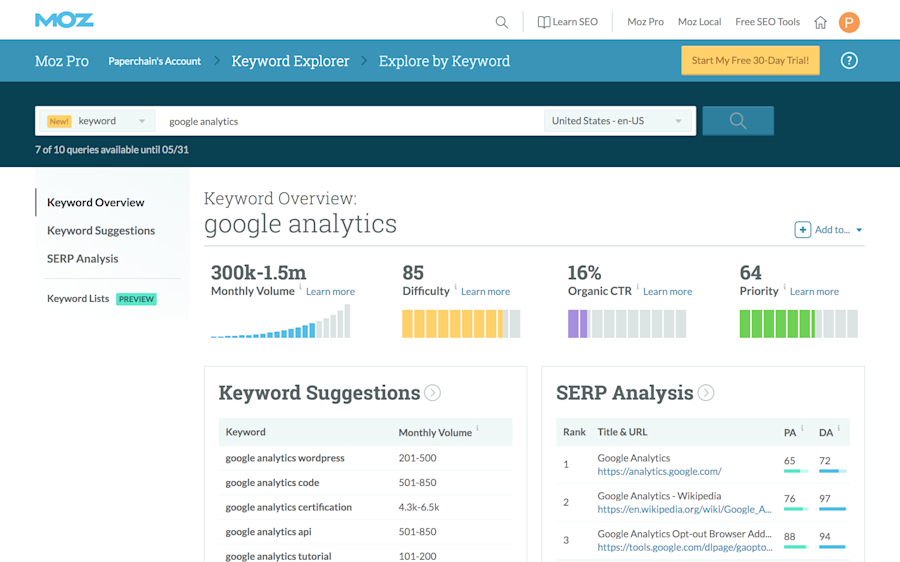Open Moz Pro in top navigation

[x=645, y=22]
